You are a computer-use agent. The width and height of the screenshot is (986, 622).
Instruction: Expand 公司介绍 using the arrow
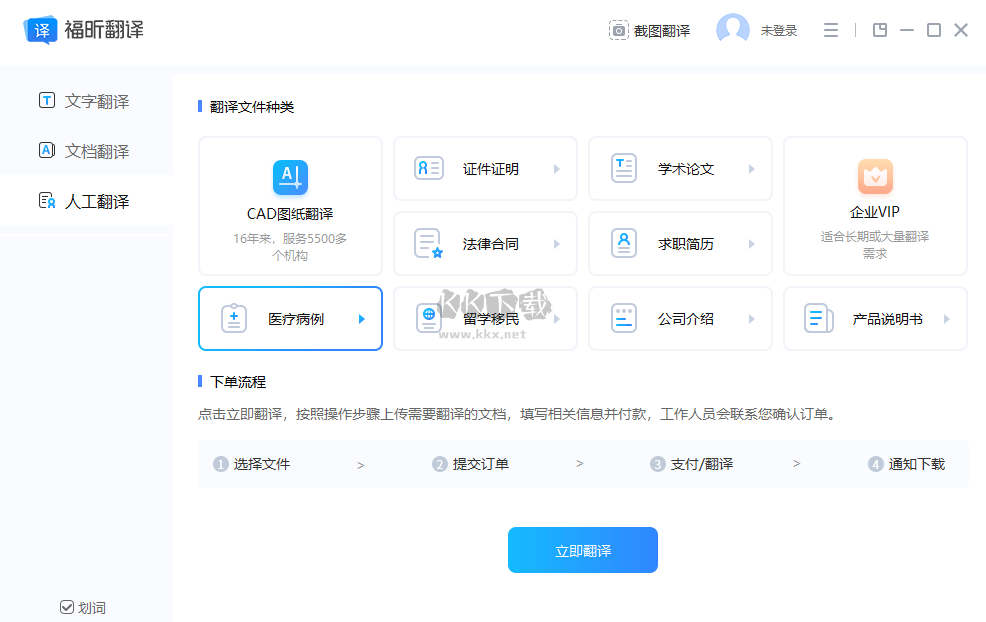coord(753,318)
